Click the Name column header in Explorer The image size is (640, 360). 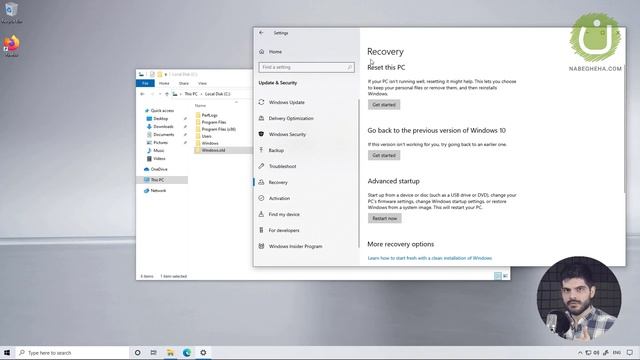(200, 106)
